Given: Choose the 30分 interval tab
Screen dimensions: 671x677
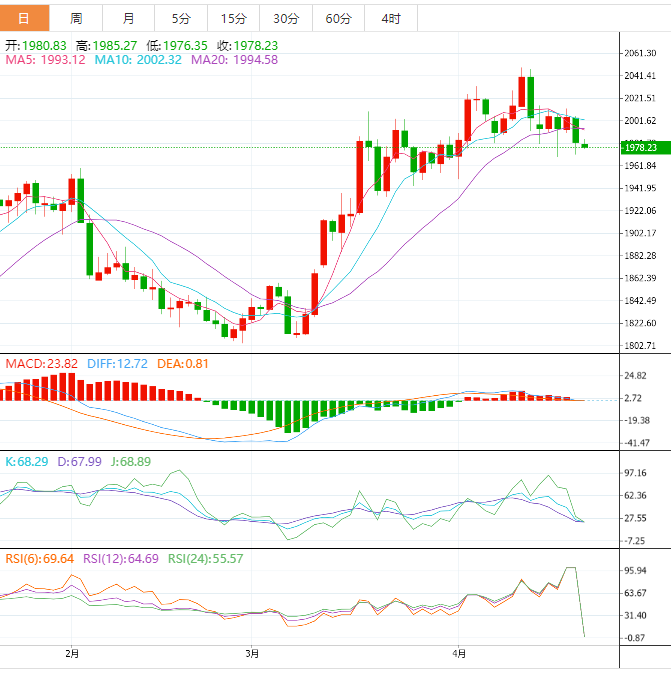Looking at the screenshot, I should pyautogui.click(x=285, y=18).
